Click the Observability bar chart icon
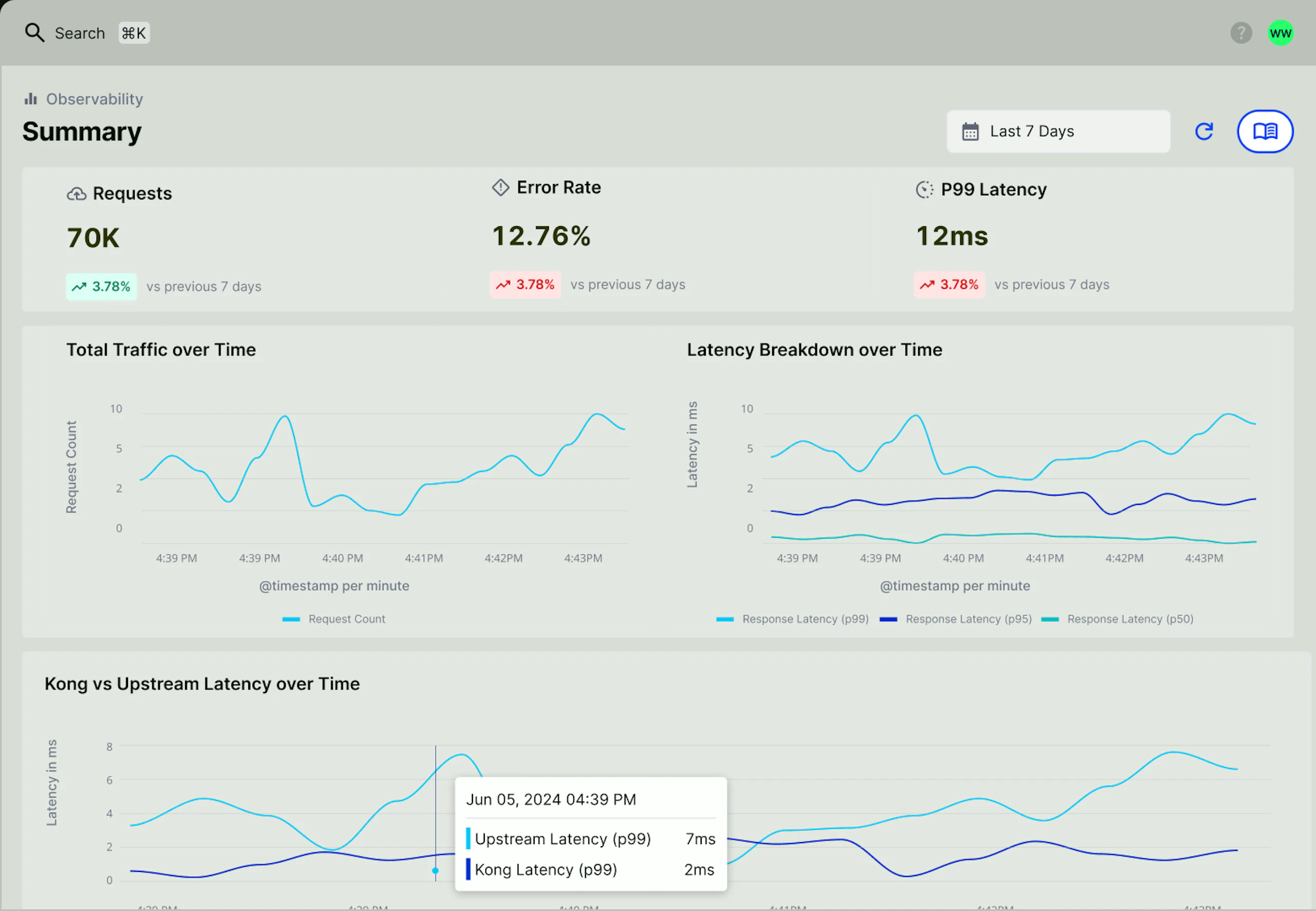Viewport: 1316px width, 911px height. [30, 99]
